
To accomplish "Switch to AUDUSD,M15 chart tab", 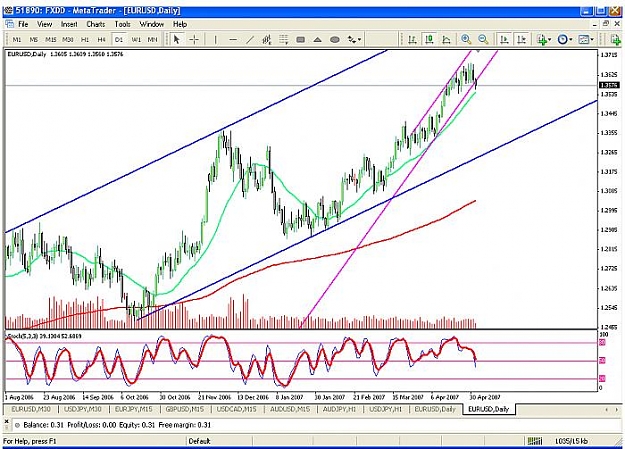I will coord(290,409).
